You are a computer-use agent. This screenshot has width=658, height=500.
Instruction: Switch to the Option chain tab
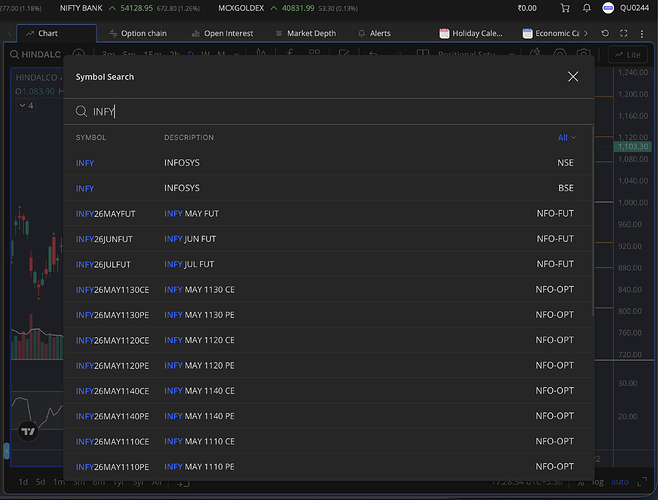[x=138, y=34]
